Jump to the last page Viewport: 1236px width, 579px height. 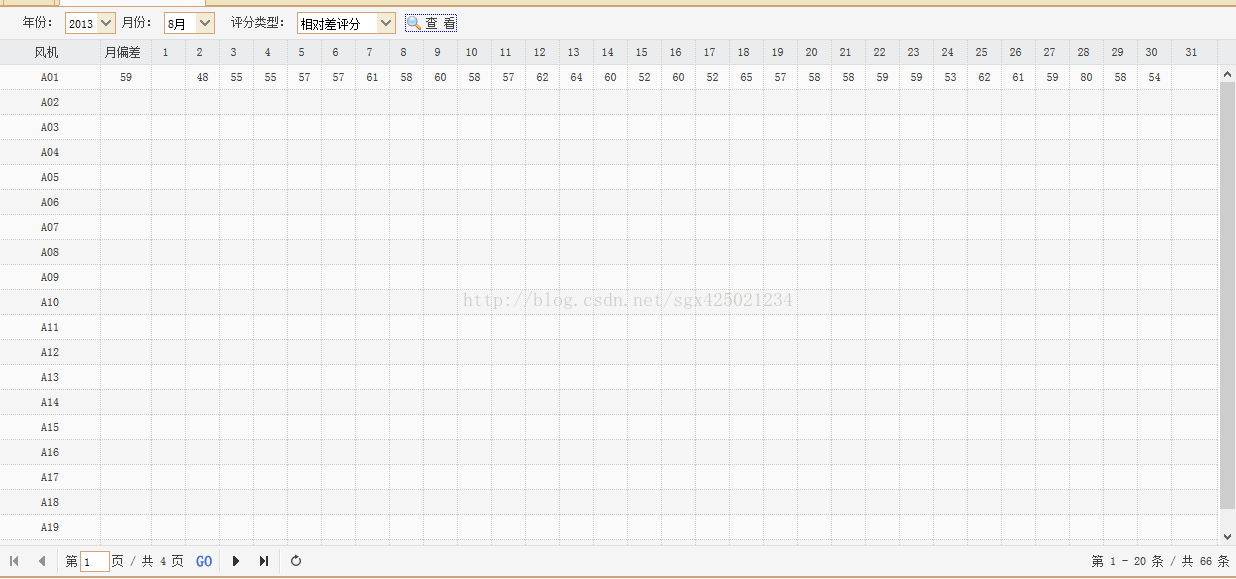[264, 561]
